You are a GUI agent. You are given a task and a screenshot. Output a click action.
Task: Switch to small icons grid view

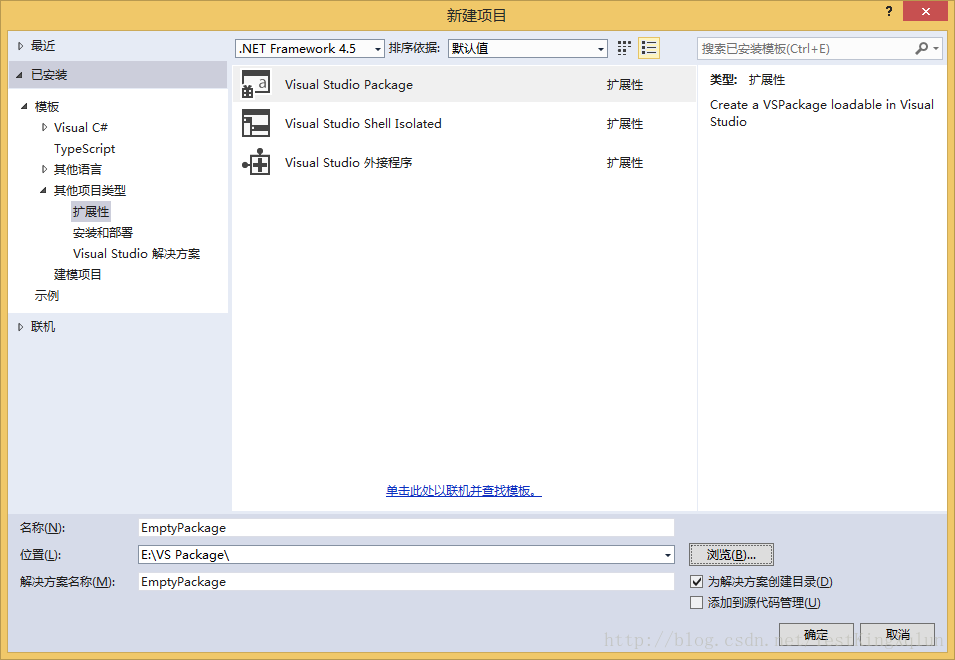(x=624, y=48)
